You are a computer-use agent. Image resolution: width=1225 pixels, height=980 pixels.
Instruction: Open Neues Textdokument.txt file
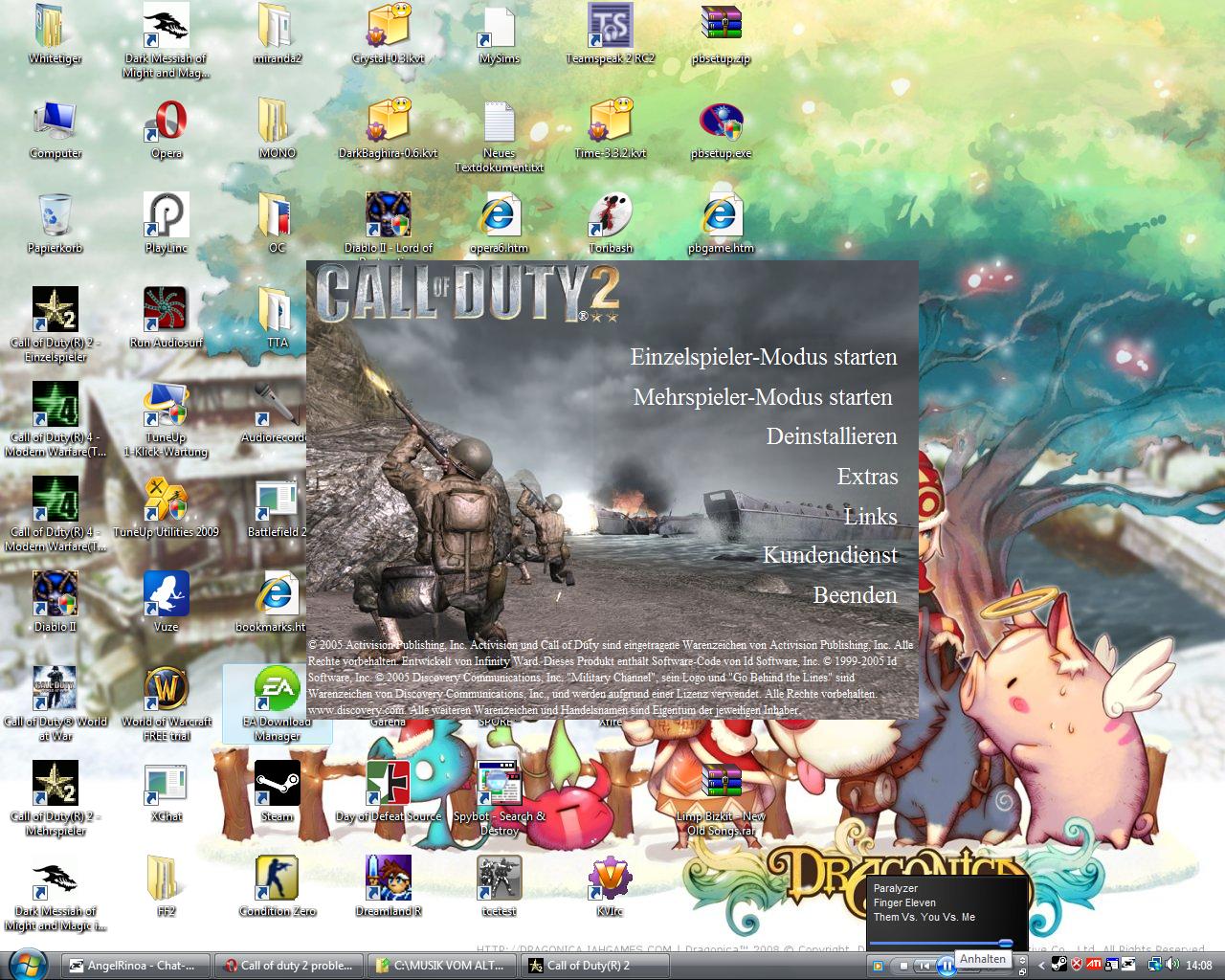pos(499,136)
